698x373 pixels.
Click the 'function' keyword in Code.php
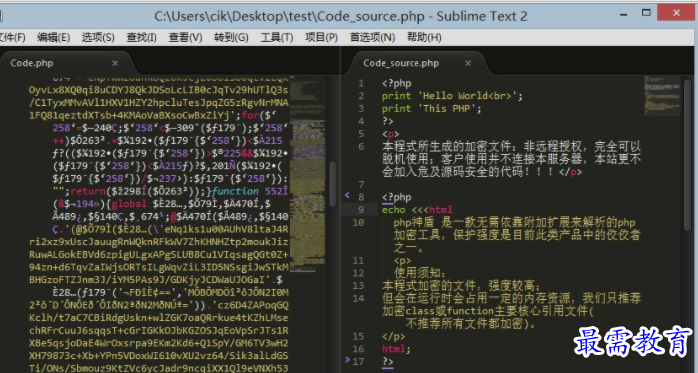pos(235,191)
